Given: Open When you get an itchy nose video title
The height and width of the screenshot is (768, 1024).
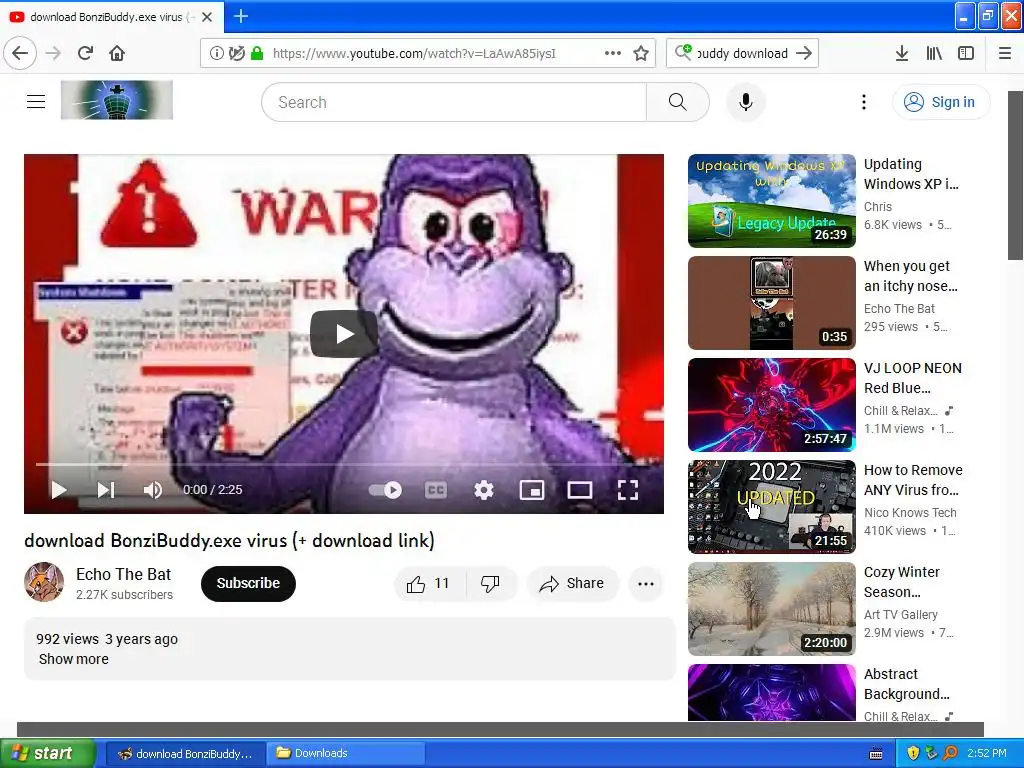Looking at the screenshot, I should pos(911,276).
